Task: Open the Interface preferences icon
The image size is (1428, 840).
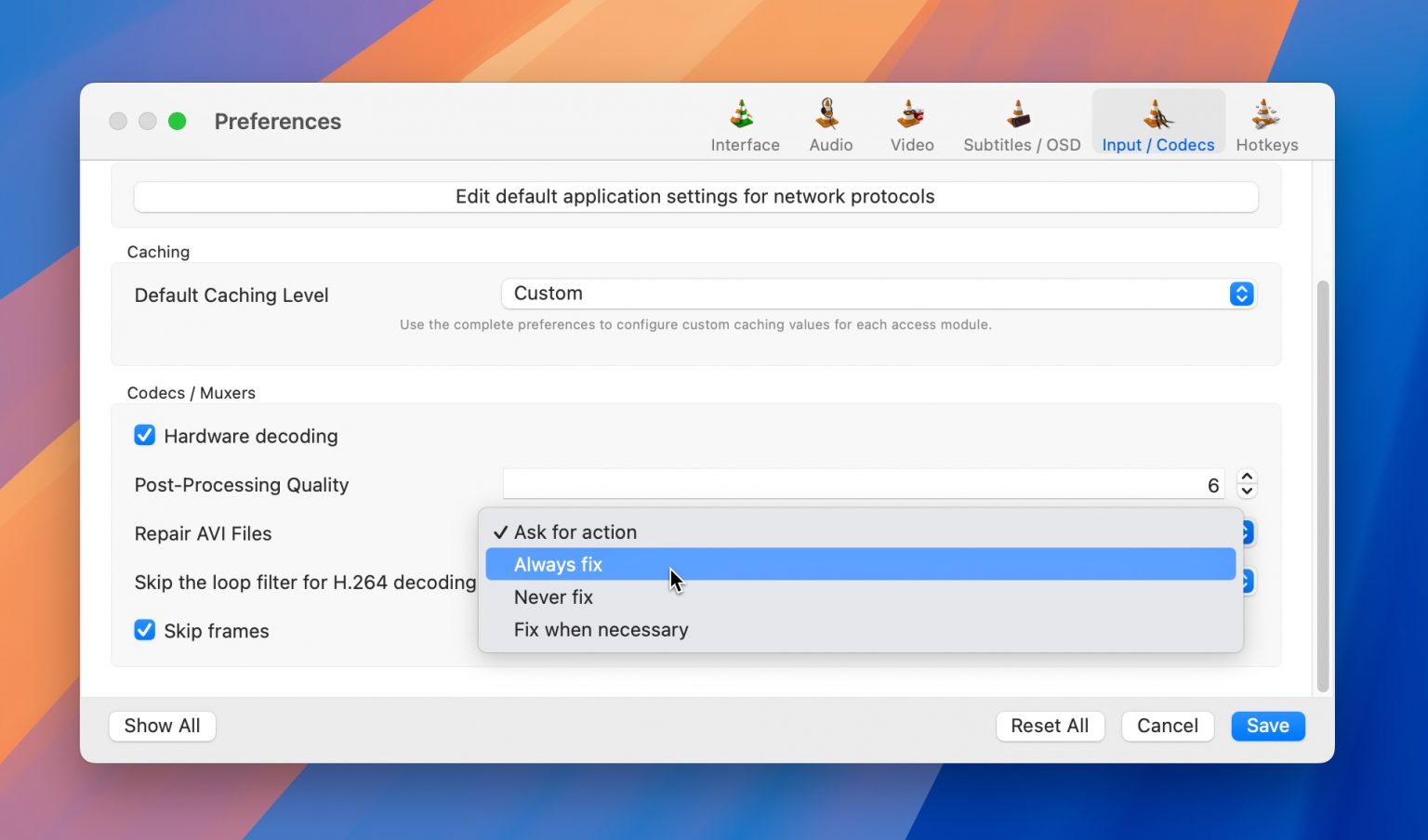Action: point(744,121)
